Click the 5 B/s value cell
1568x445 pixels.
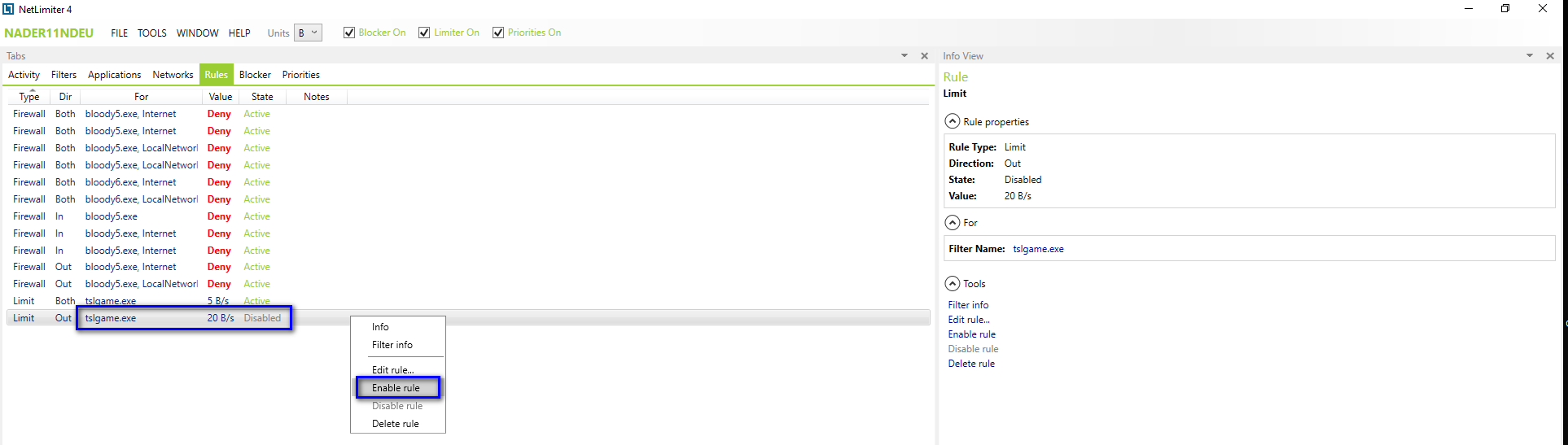(217, 301)
